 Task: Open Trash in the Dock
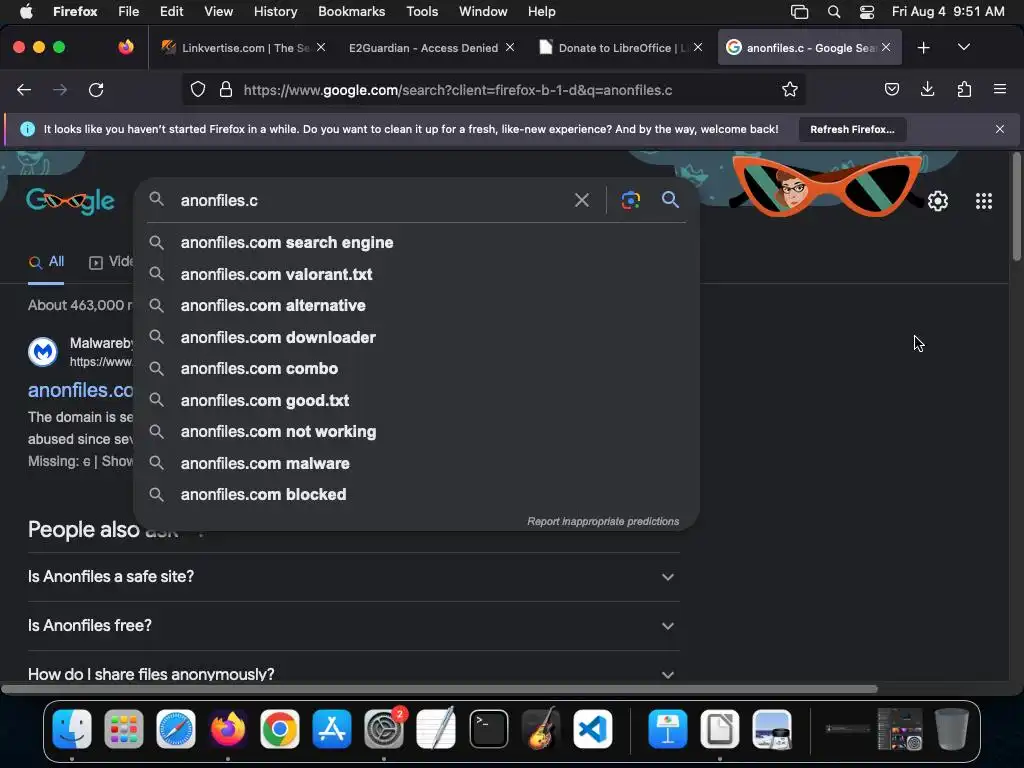952,729
